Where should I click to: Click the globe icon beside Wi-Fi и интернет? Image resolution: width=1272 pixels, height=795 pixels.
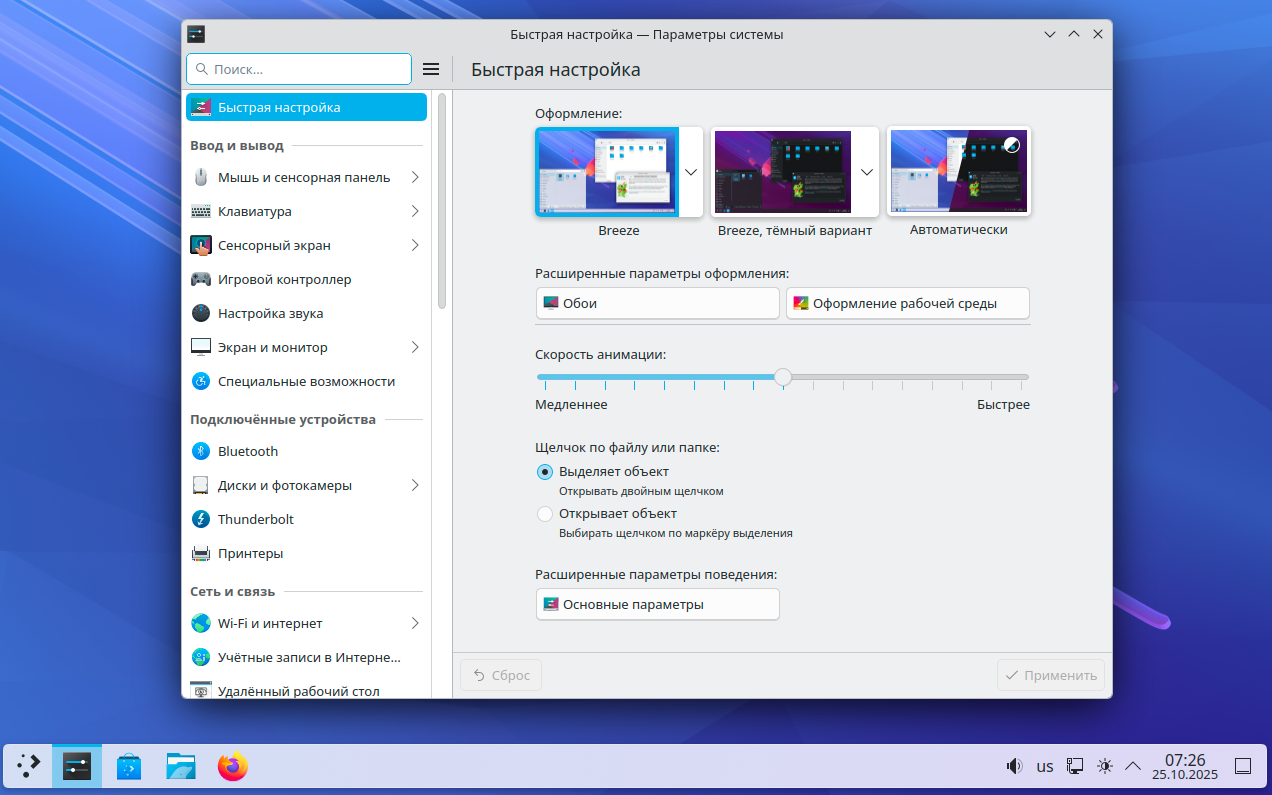point(201,623)
